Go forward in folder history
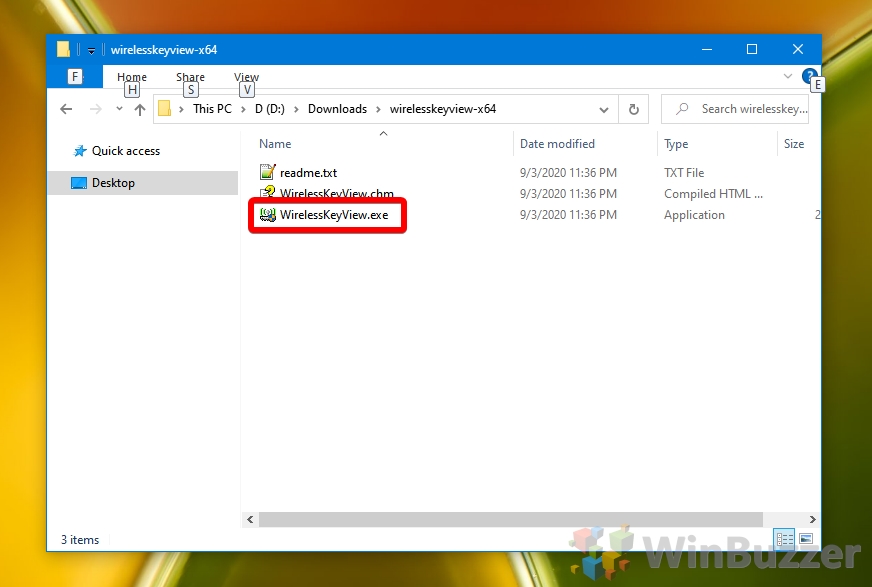 click(96, 109)
